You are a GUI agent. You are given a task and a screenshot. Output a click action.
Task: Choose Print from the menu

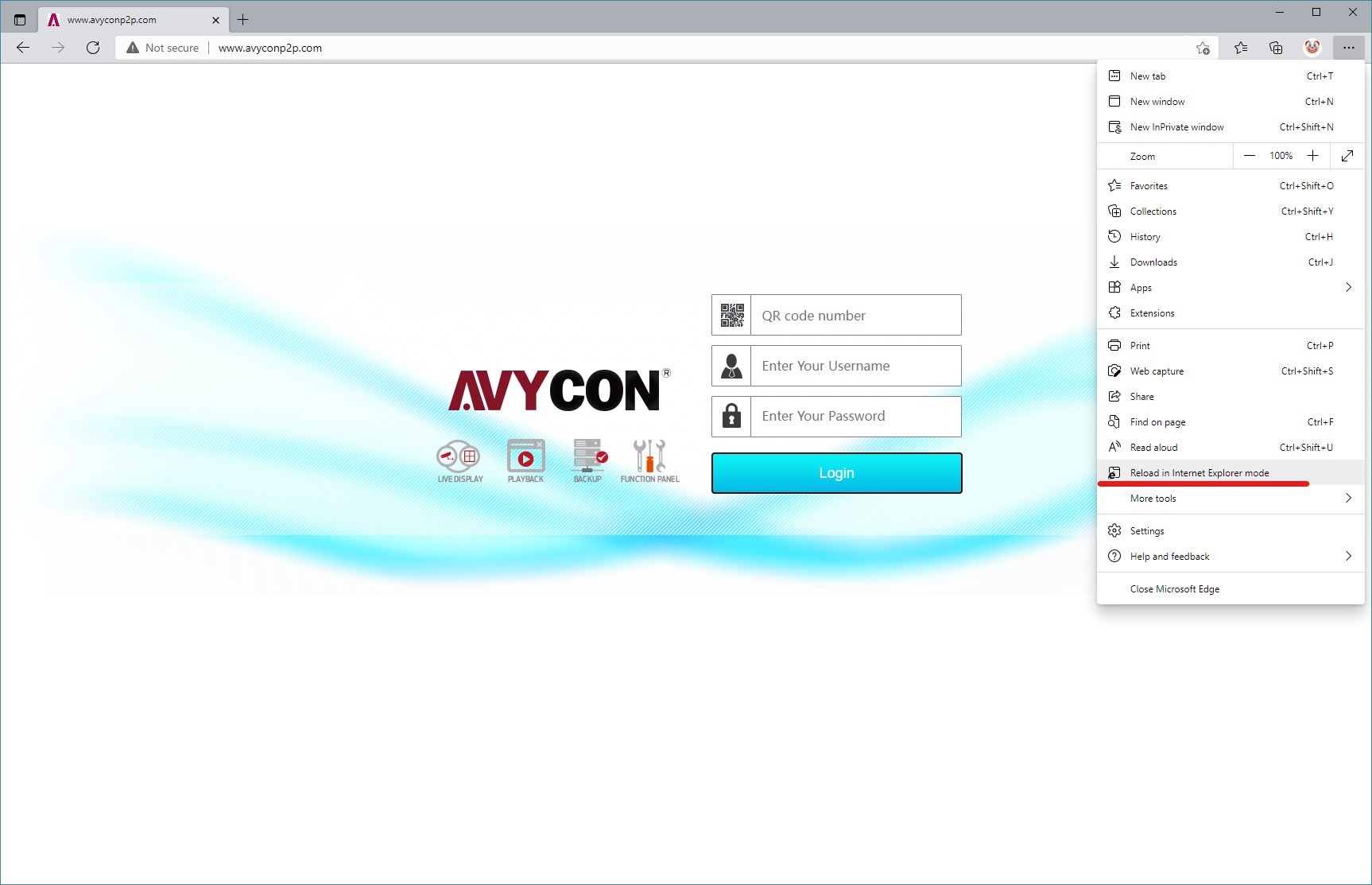pyautogui.click(x=1231, y=346)
